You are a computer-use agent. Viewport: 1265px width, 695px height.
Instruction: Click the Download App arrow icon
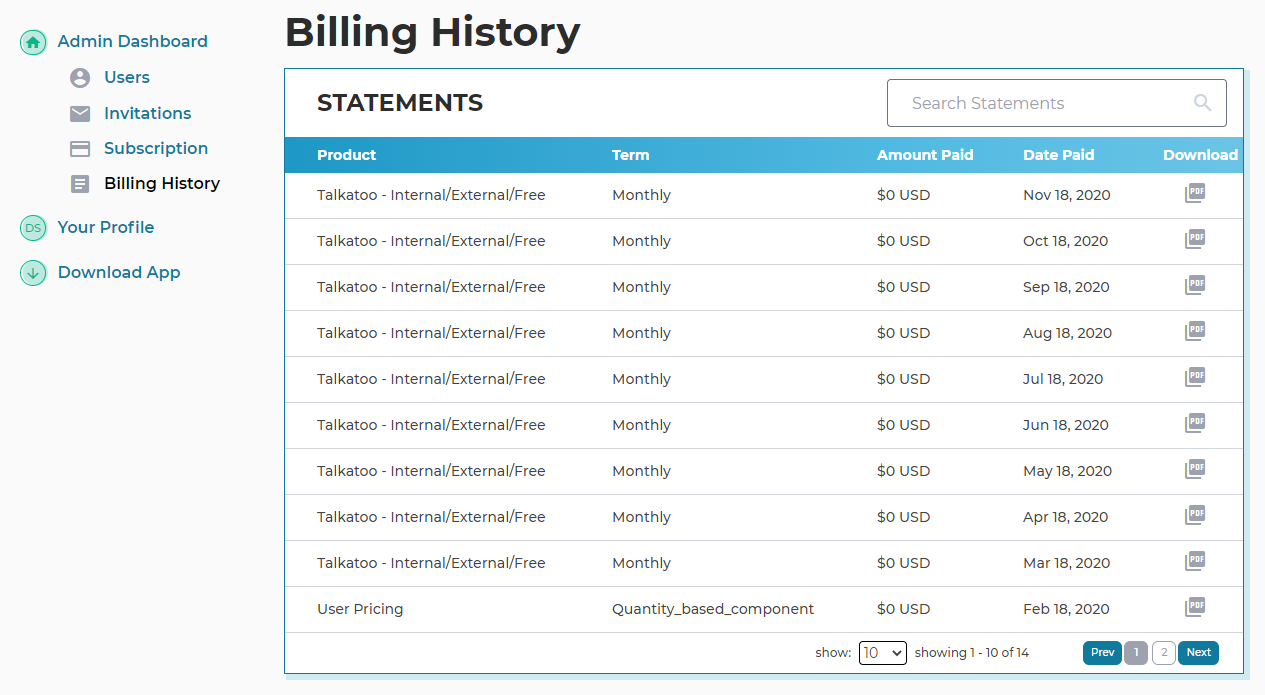[34, 273]
